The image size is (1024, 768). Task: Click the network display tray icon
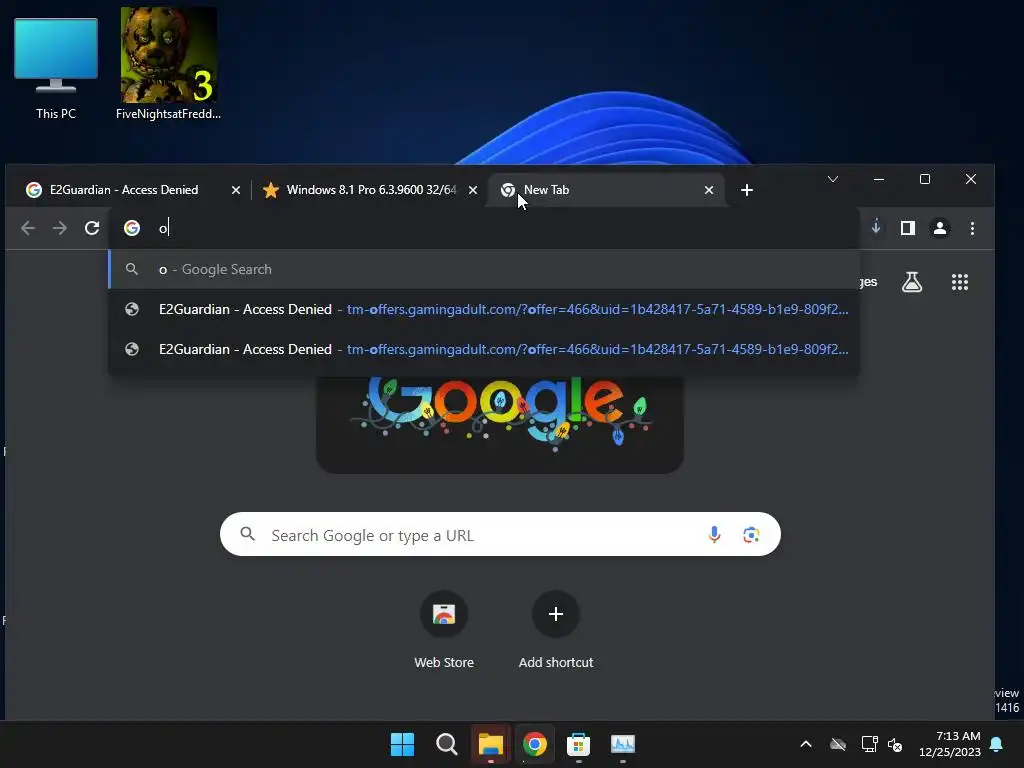(869, 744)
